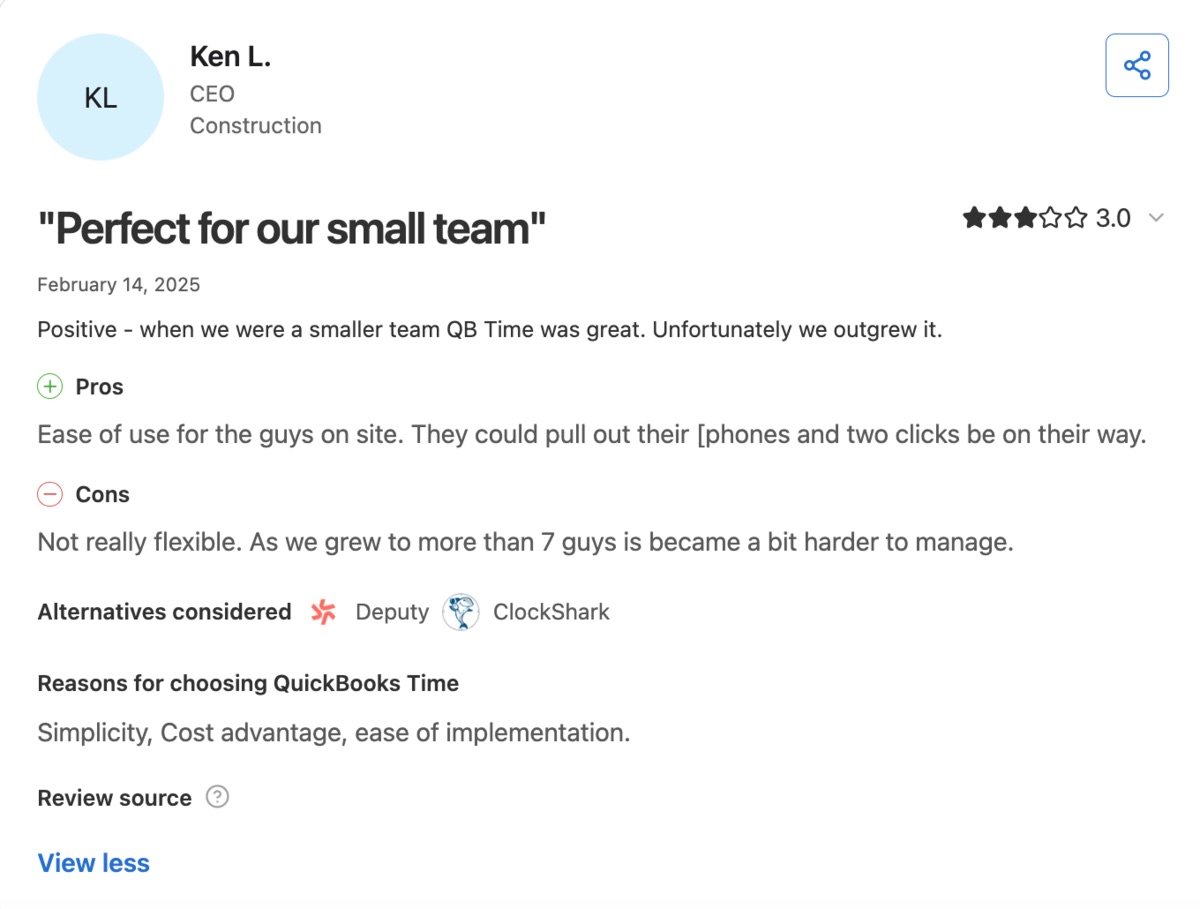
Task: Collapse the review with View less
Action: pyautogui.click(x=93, y=863)
